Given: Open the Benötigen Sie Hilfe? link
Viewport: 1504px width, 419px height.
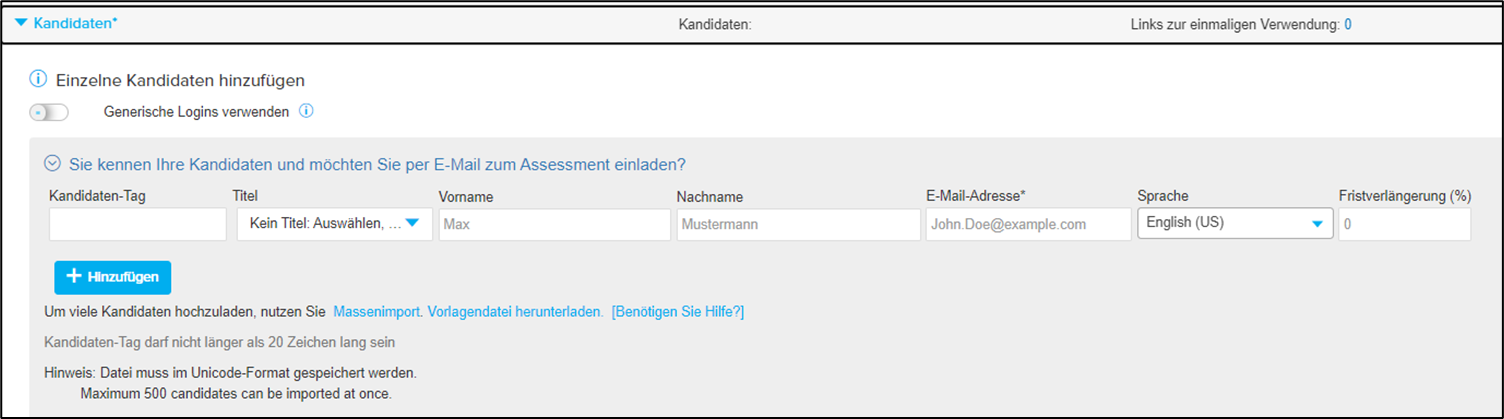Looking at the screenshot, I should point(678,312).
